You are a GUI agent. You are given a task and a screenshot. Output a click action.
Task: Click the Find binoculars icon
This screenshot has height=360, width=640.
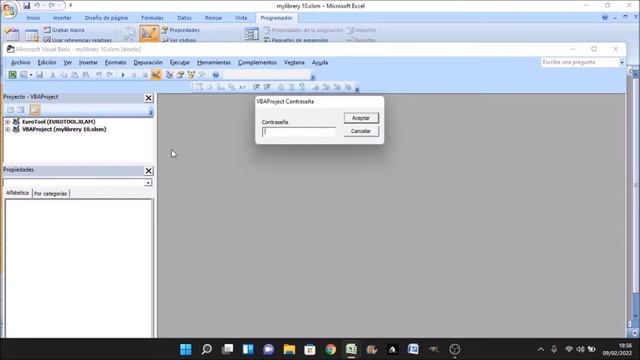(x=86, y=75)
